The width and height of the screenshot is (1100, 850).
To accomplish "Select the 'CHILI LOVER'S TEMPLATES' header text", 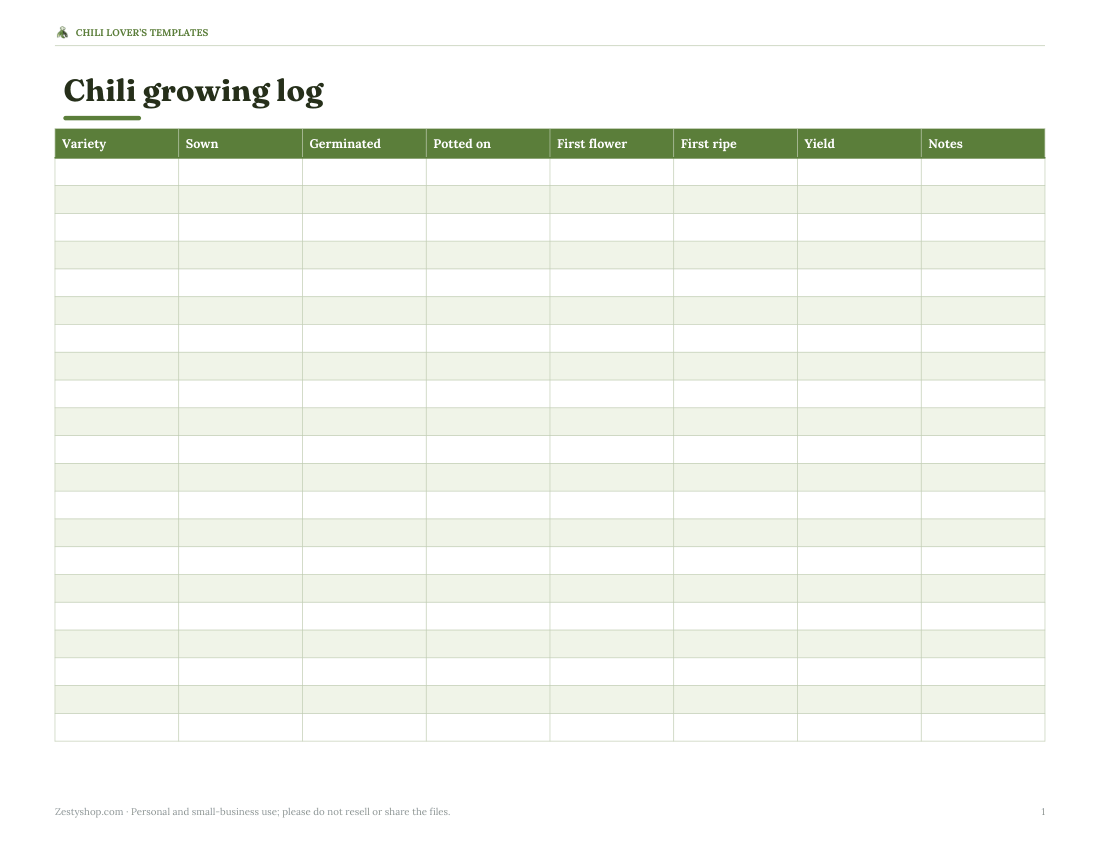I will (142, 32).
